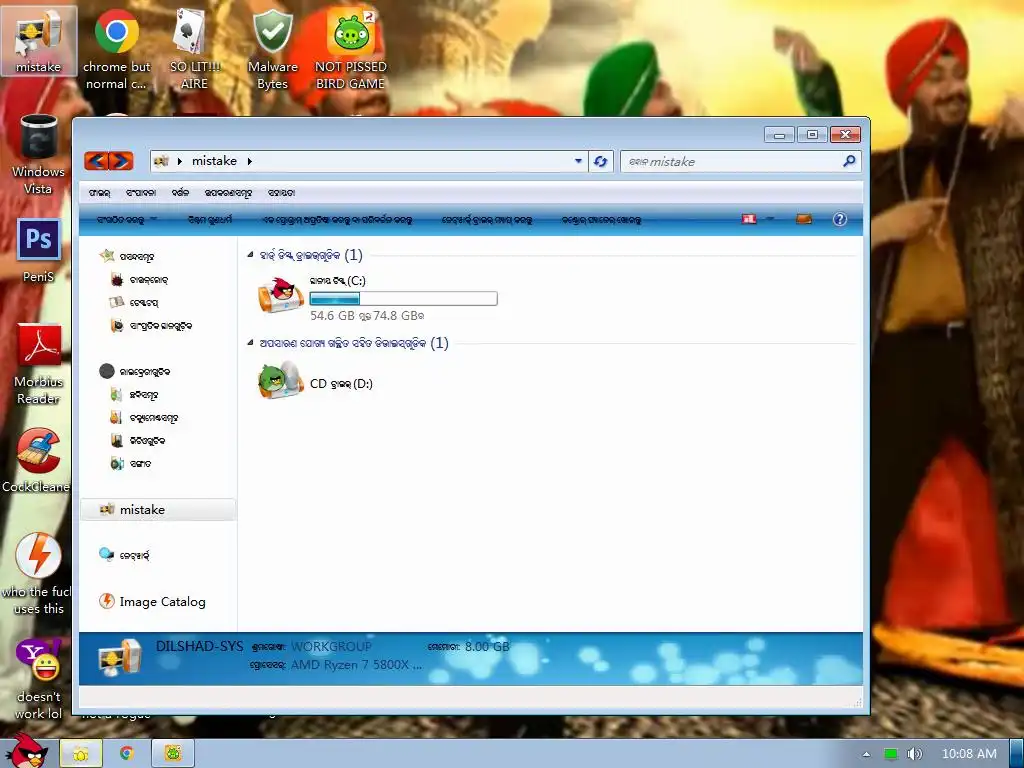Click the blue Help question mark icon
The height and width of the screenshot is (768, 1024).
point(840,219)
